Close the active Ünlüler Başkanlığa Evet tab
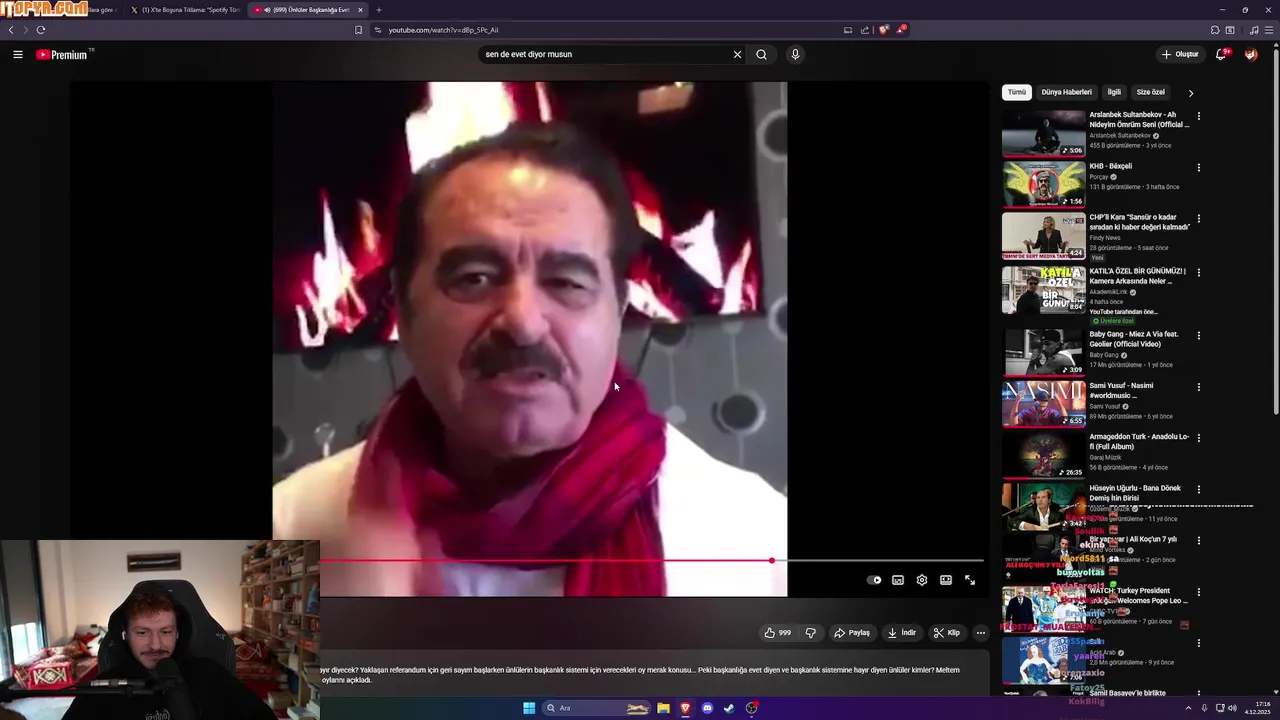1280x720 pixels. tap(360, 10)
